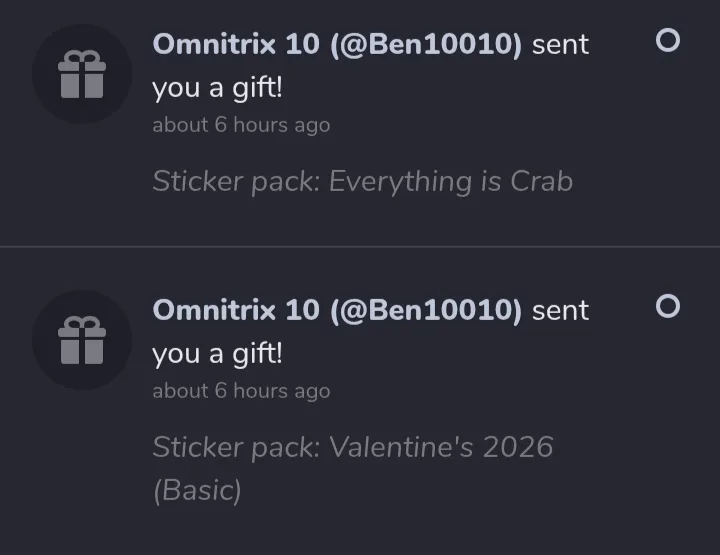Click the word "Crab" in the sticker pack name

[x=541, y=181]
